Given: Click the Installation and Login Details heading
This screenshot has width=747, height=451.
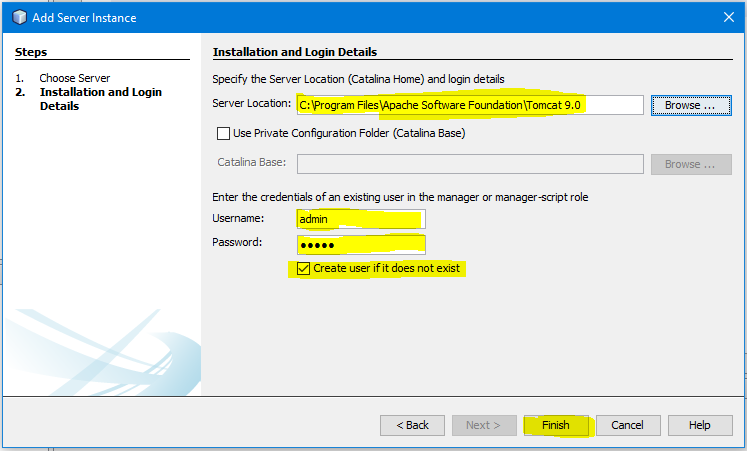Looking at the screenshot, I should pyautogui.click(x=295, y=52).
